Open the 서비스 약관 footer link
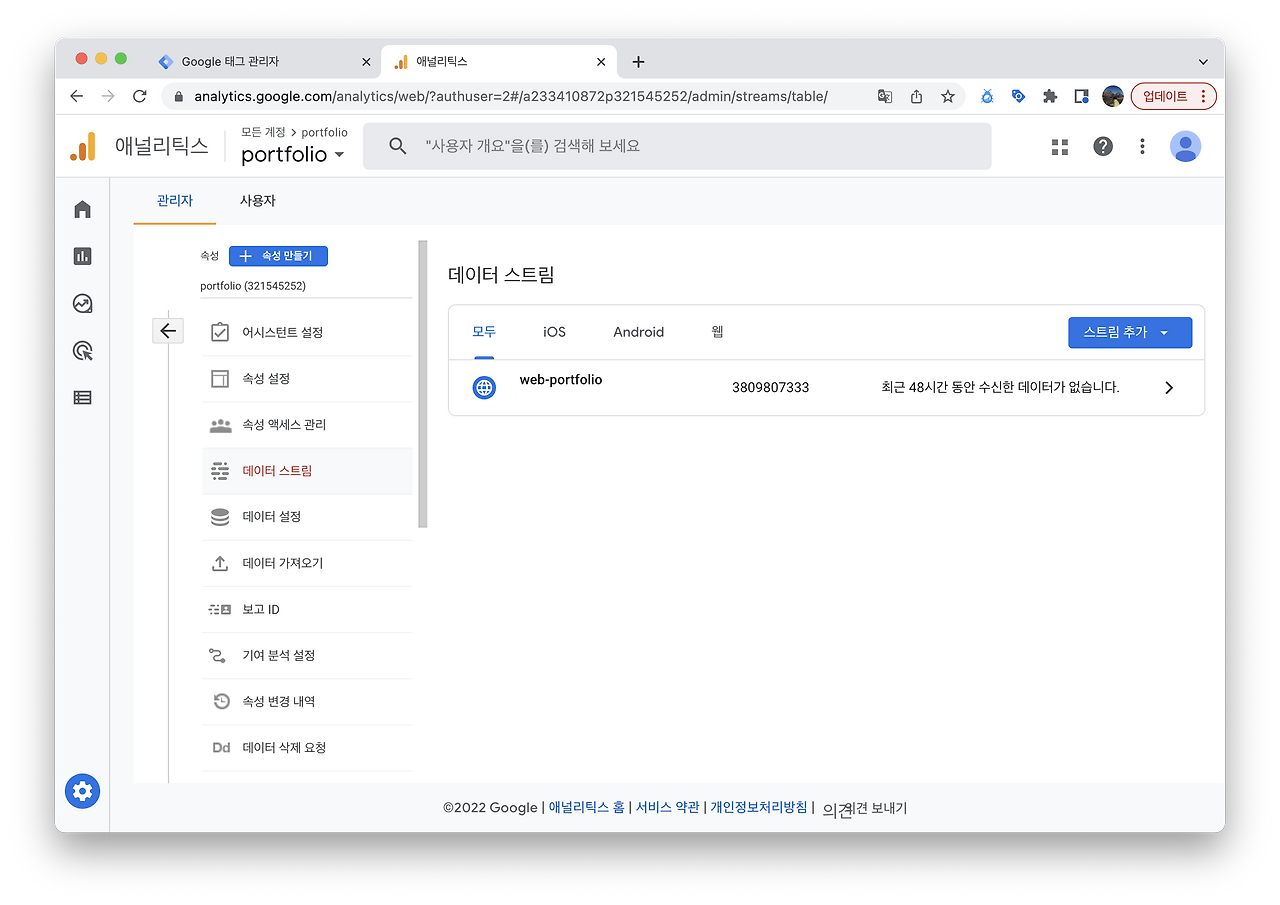The image size is (1280, 905). tap(668, 808)
